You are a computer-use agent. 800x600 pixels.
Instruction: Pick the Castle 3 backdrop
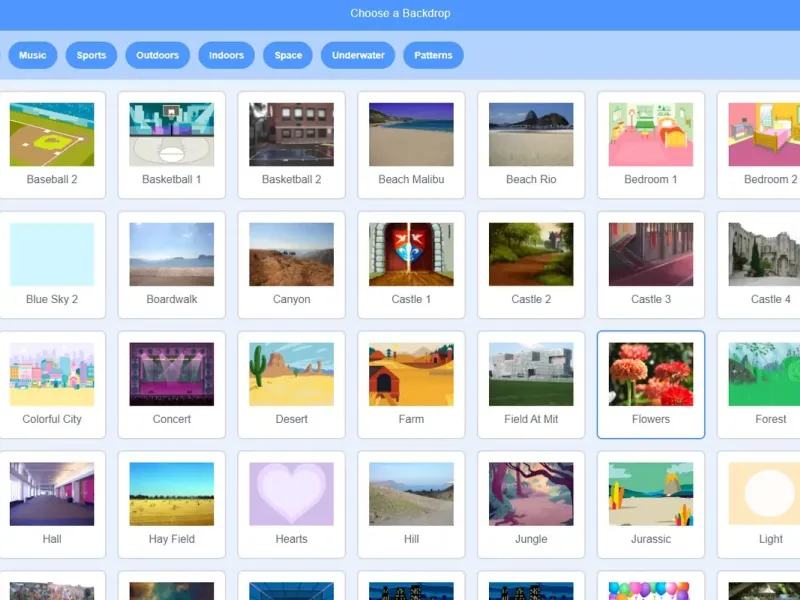[x=651, y=265]
